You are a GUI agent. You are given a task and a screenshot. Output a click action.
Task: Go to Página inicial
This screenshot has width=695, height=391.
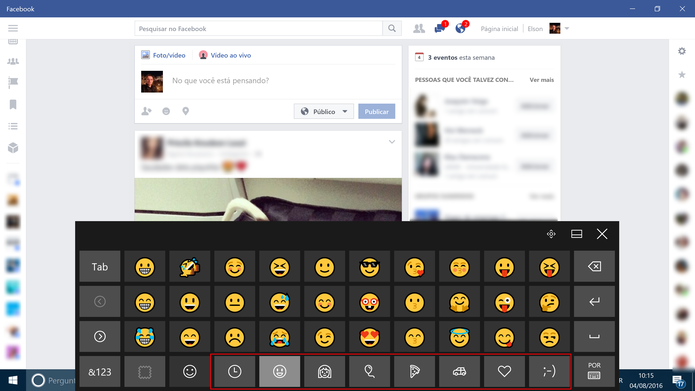[499, 29]
